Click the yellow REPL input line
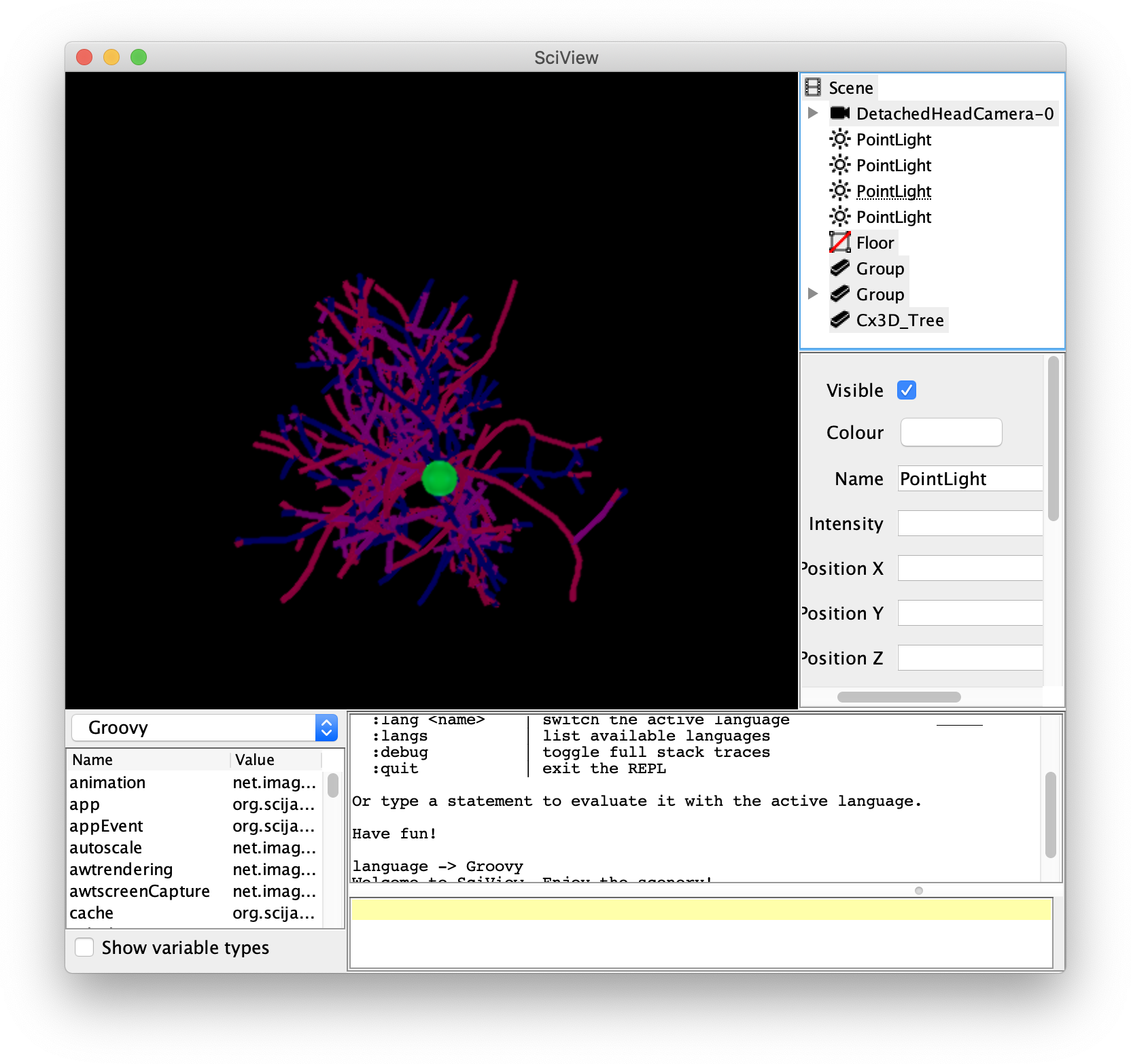Viewport: 1131px width, 1064px height. pyautogui.click(x=701, y=909)
